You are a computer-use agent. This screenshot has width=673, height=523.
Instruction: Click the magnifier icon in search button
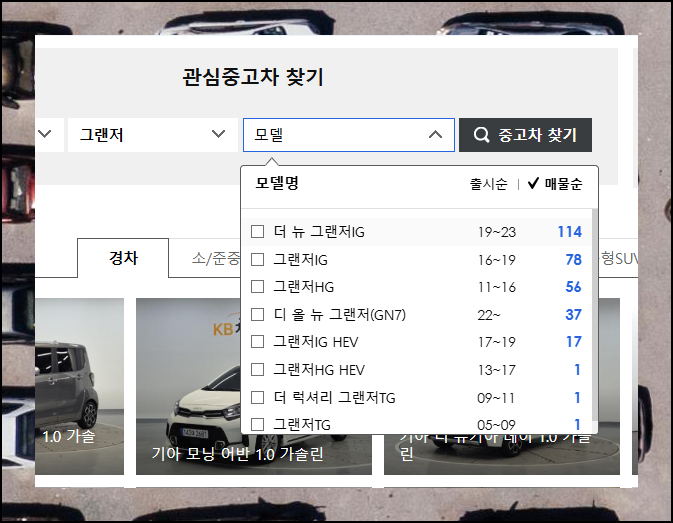(x=481, y=135)
